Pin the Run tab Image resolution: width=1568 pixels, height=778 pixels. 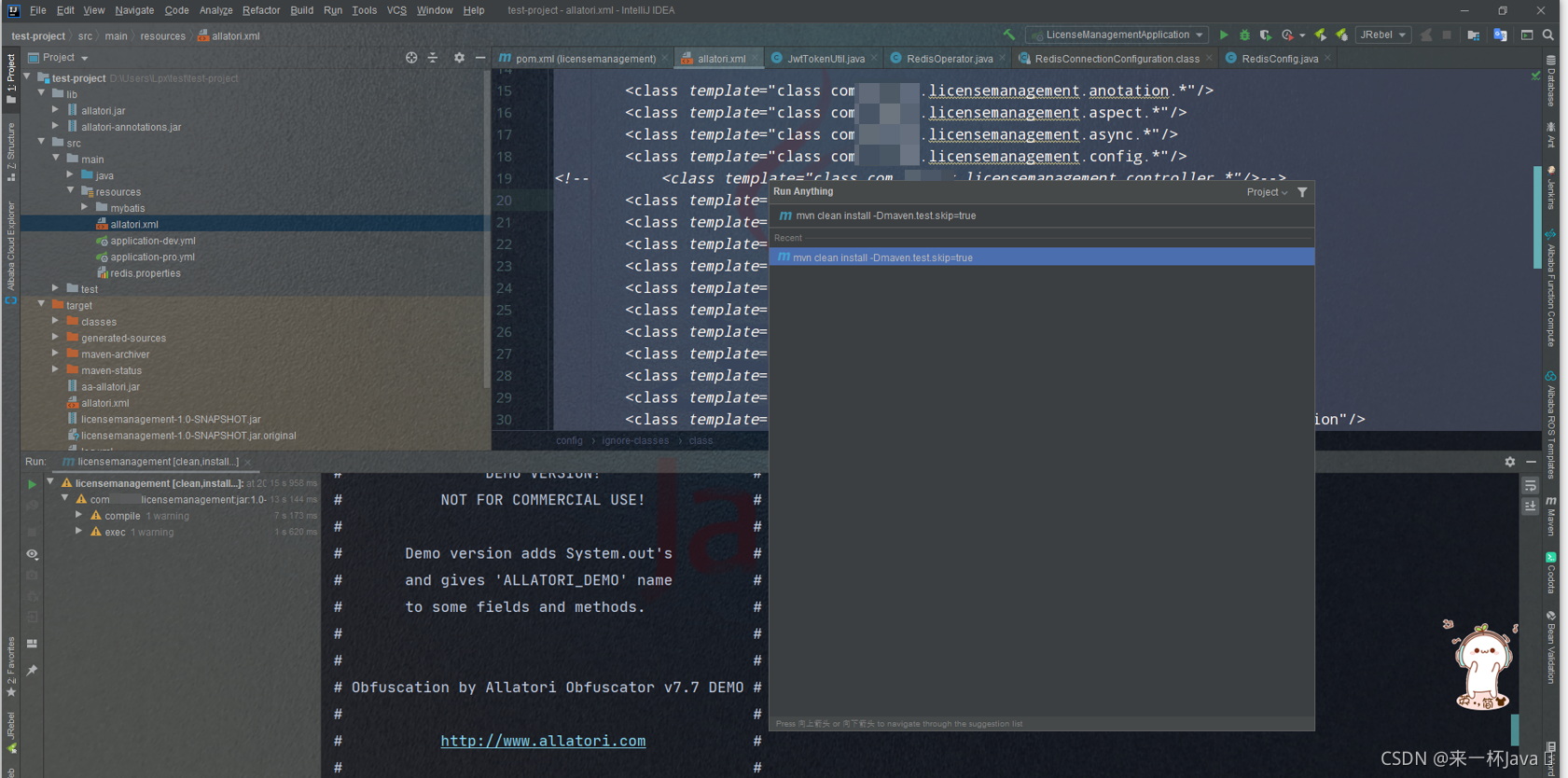pos(32,670)
